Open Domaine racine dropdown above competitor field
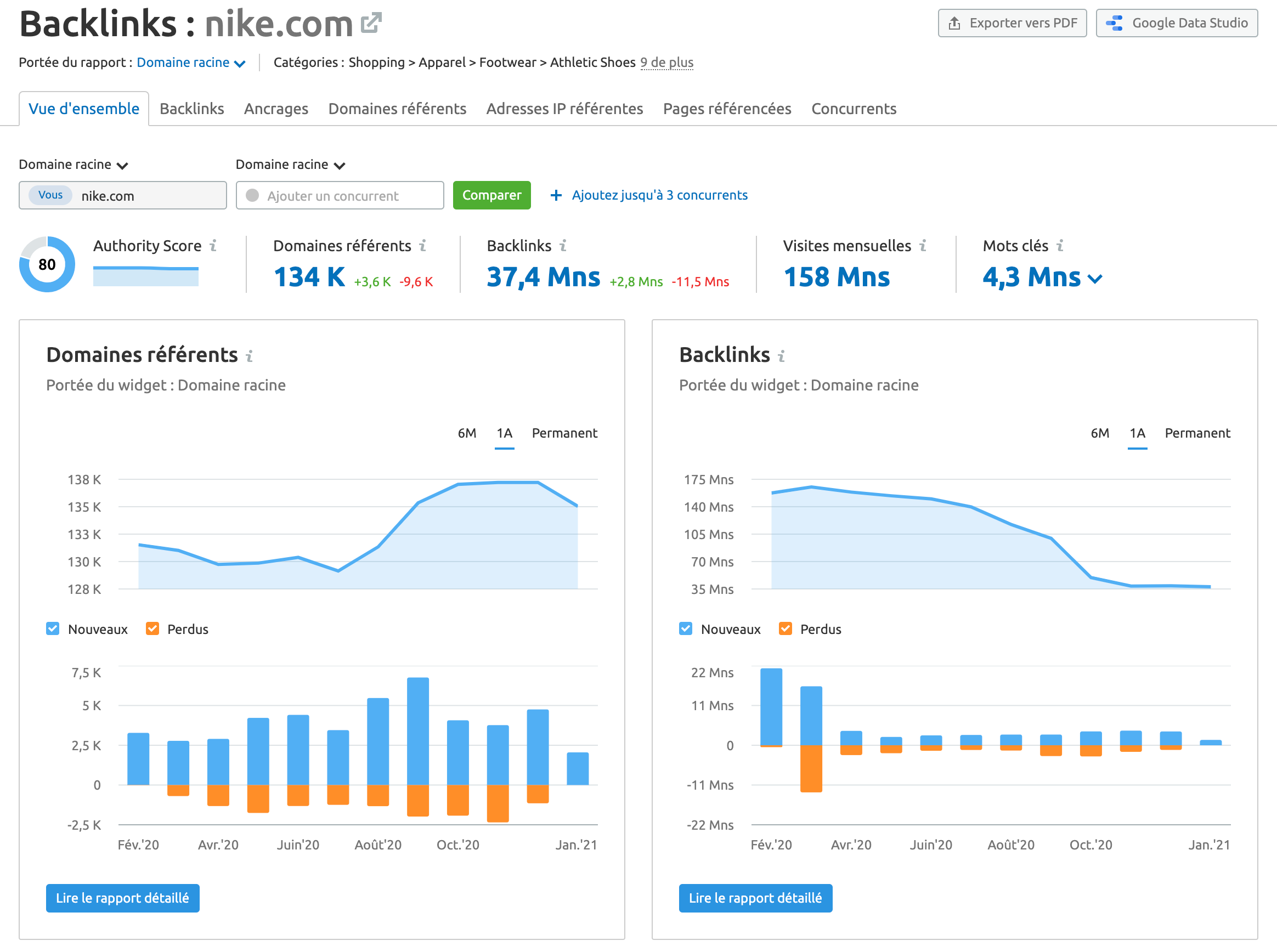This screenshot has width=1277, height=952. tap(290, 164)
